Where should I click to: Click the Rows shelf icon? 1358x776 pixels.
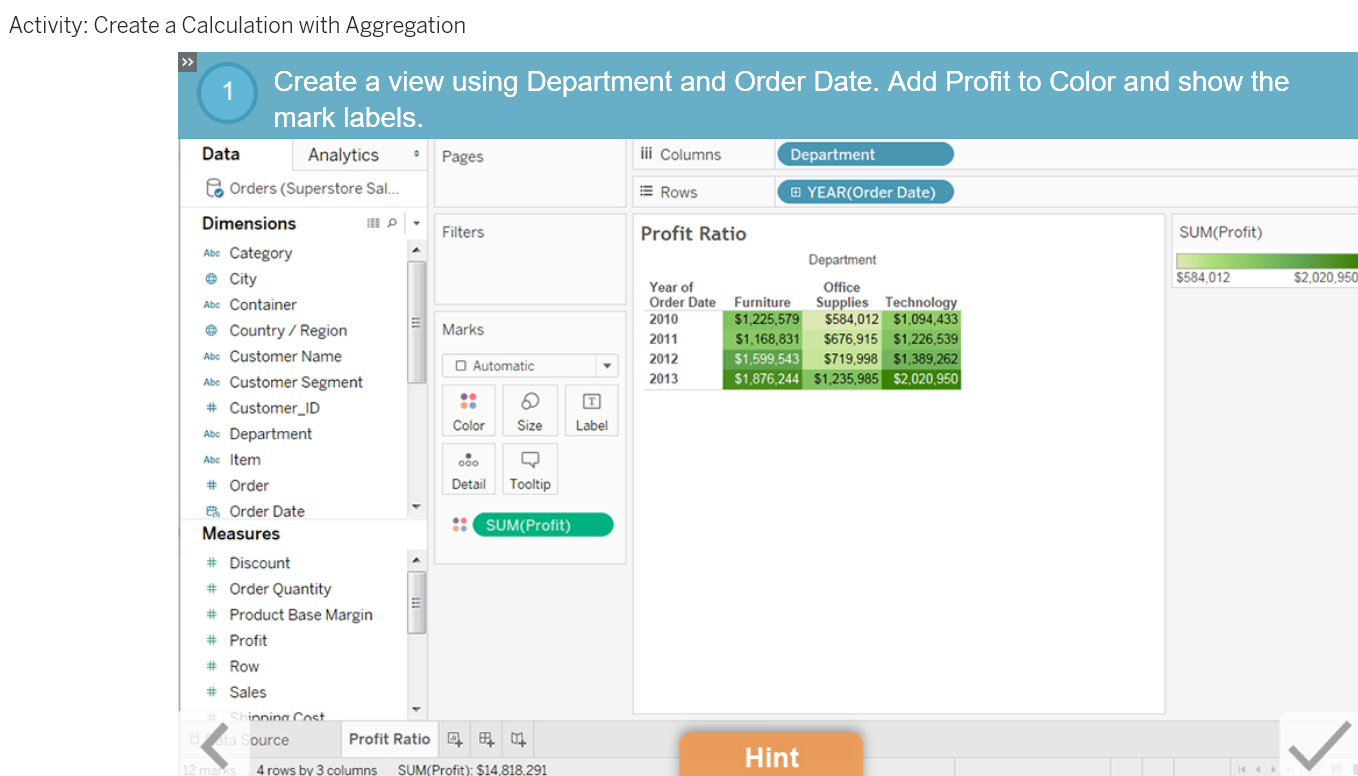[646, 192]
